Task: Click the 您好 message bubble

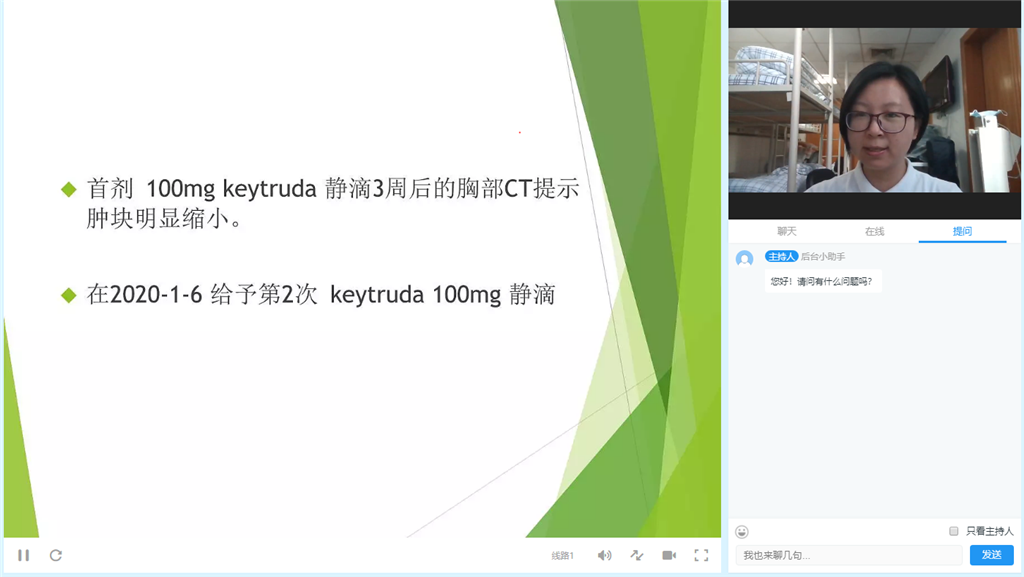Action: [x=823, y=282]
